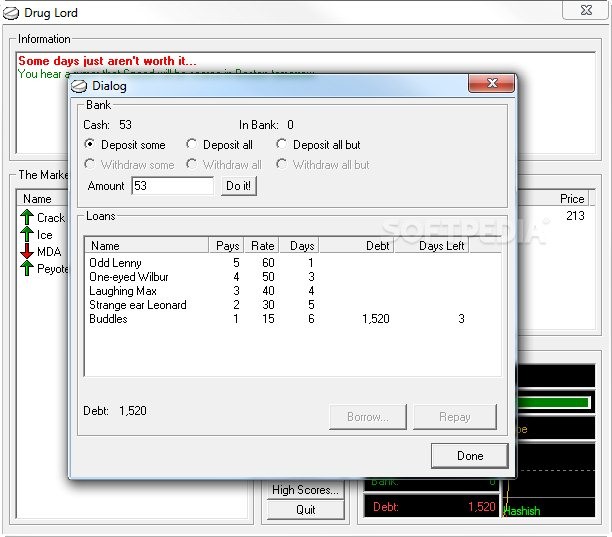Click the Borrow... button
The width and height of the screenshot is (612, 537).
(x=368, y=417)
